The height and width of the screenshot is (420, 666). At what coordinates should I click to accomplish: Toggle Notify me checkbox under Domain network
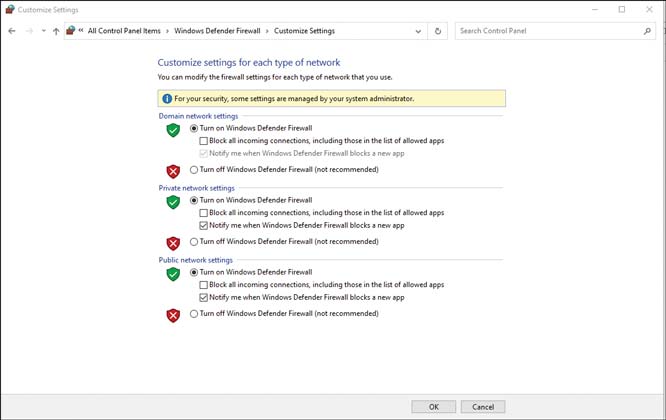[203, 153]
